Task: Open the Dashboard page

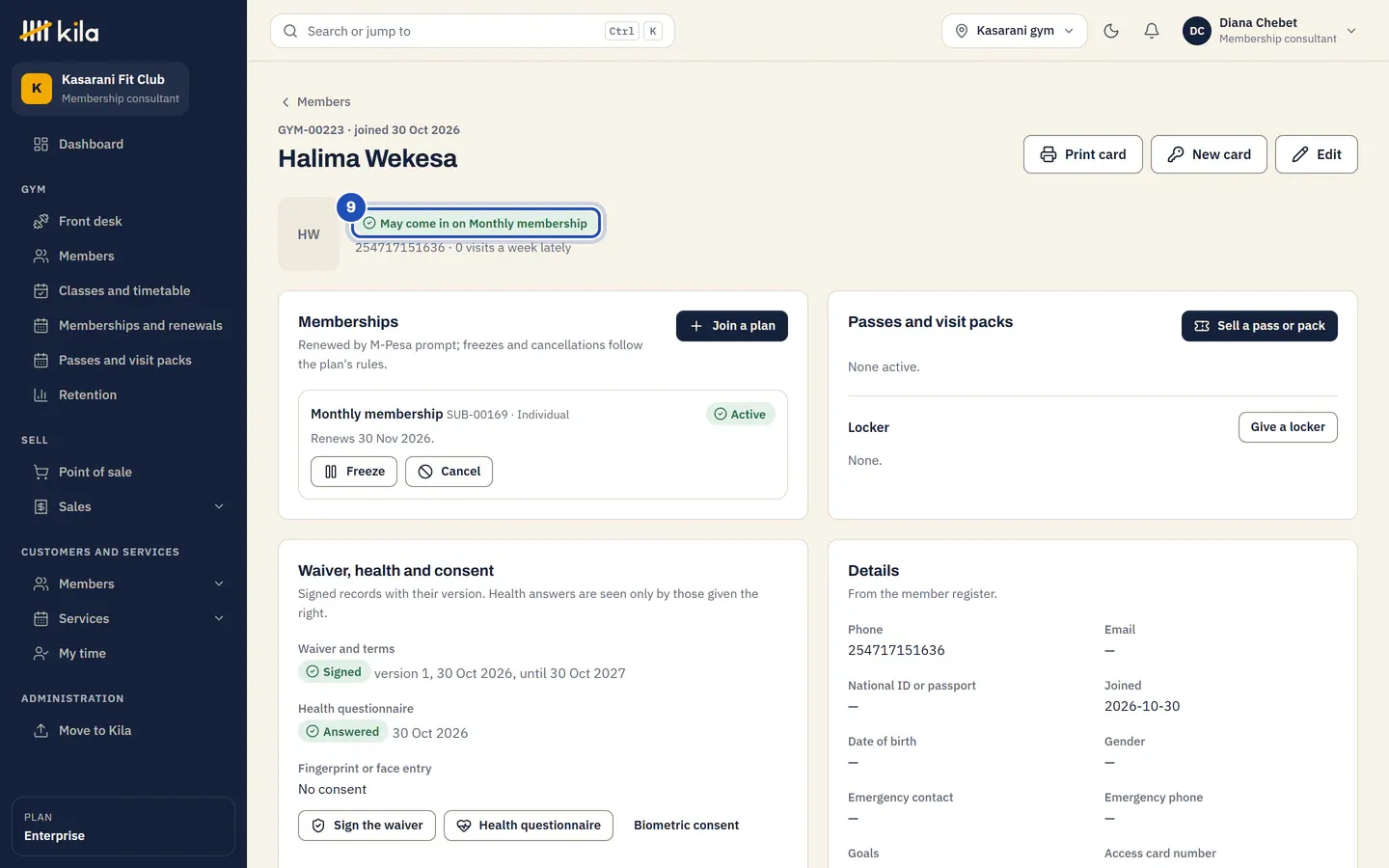Action: coord(123,144)
